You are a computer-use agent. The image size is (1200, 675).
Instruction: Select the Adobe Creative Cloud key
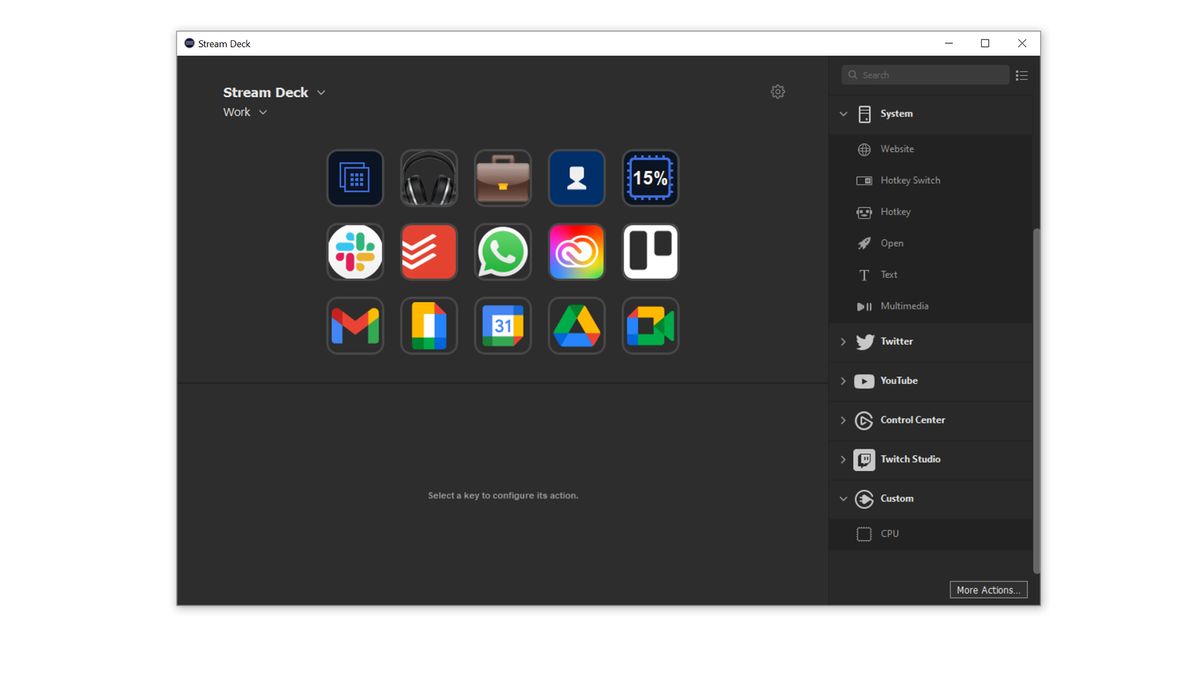click(x=577, y=252)
